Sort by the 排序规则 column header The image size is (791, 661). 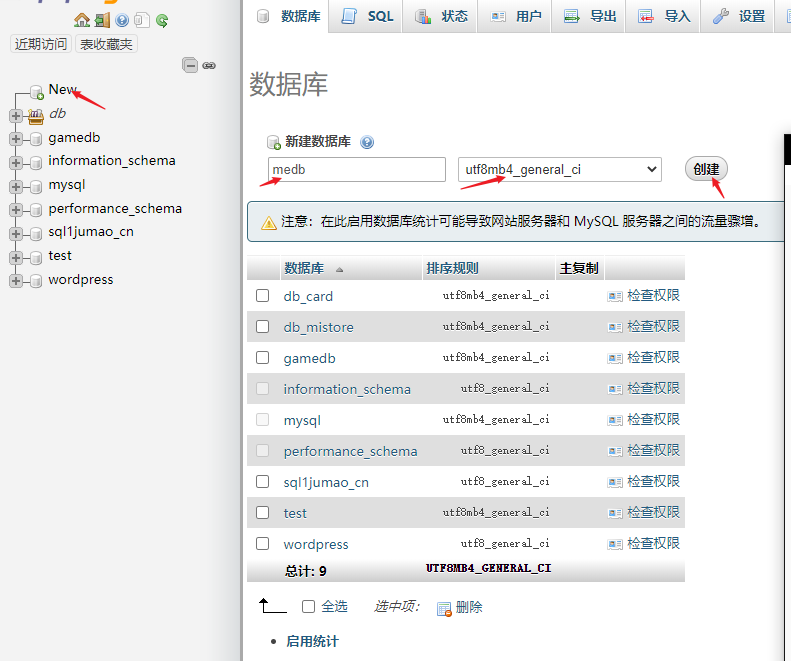click(452, 268)
